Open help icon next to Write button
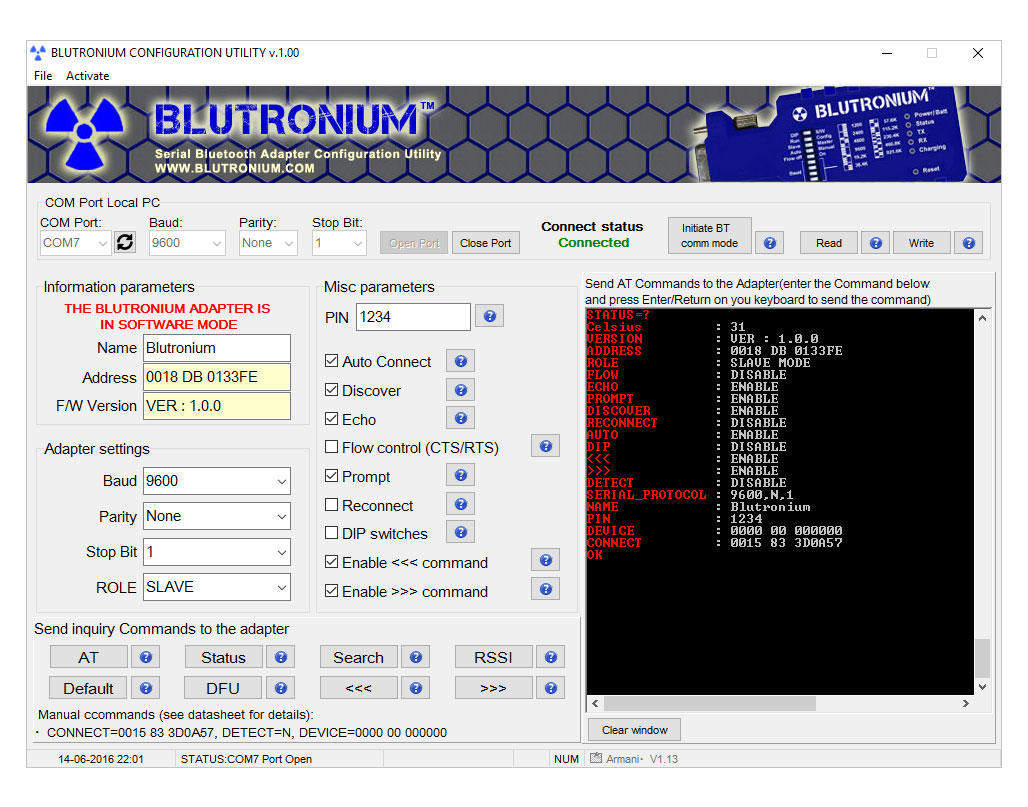Viewport: 1028px width, 807px height. tap(968, 243)
